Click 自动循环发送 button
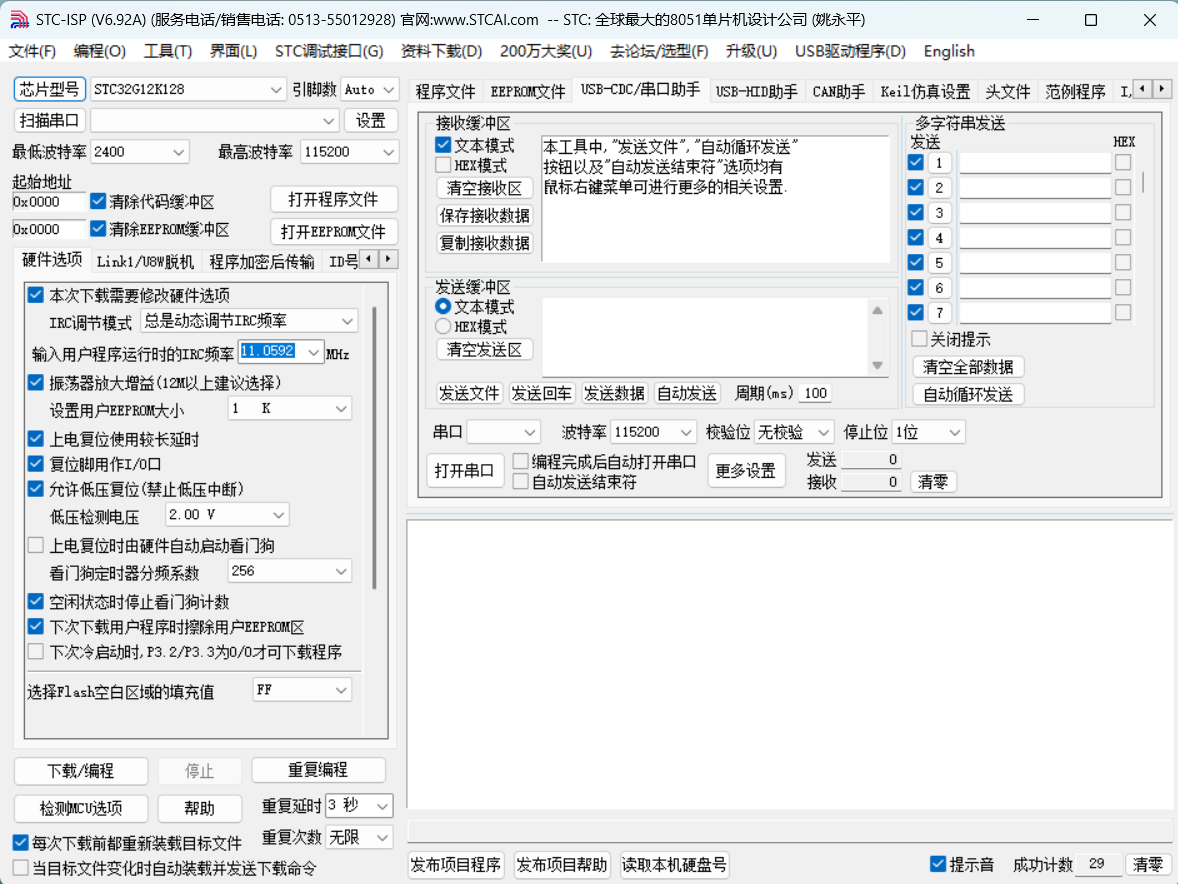The height and width of the screenshot is (884, 1178). coord(968,394)
